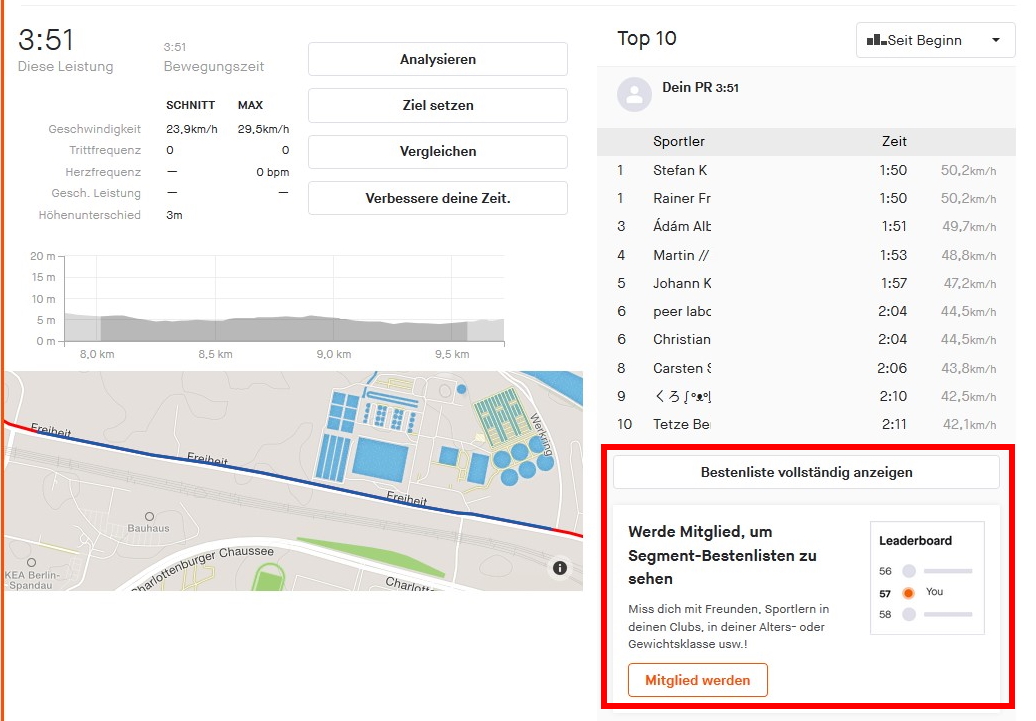
Task: Click the Analysieren button
Action: pyautogui.click(x=437, y=59)
